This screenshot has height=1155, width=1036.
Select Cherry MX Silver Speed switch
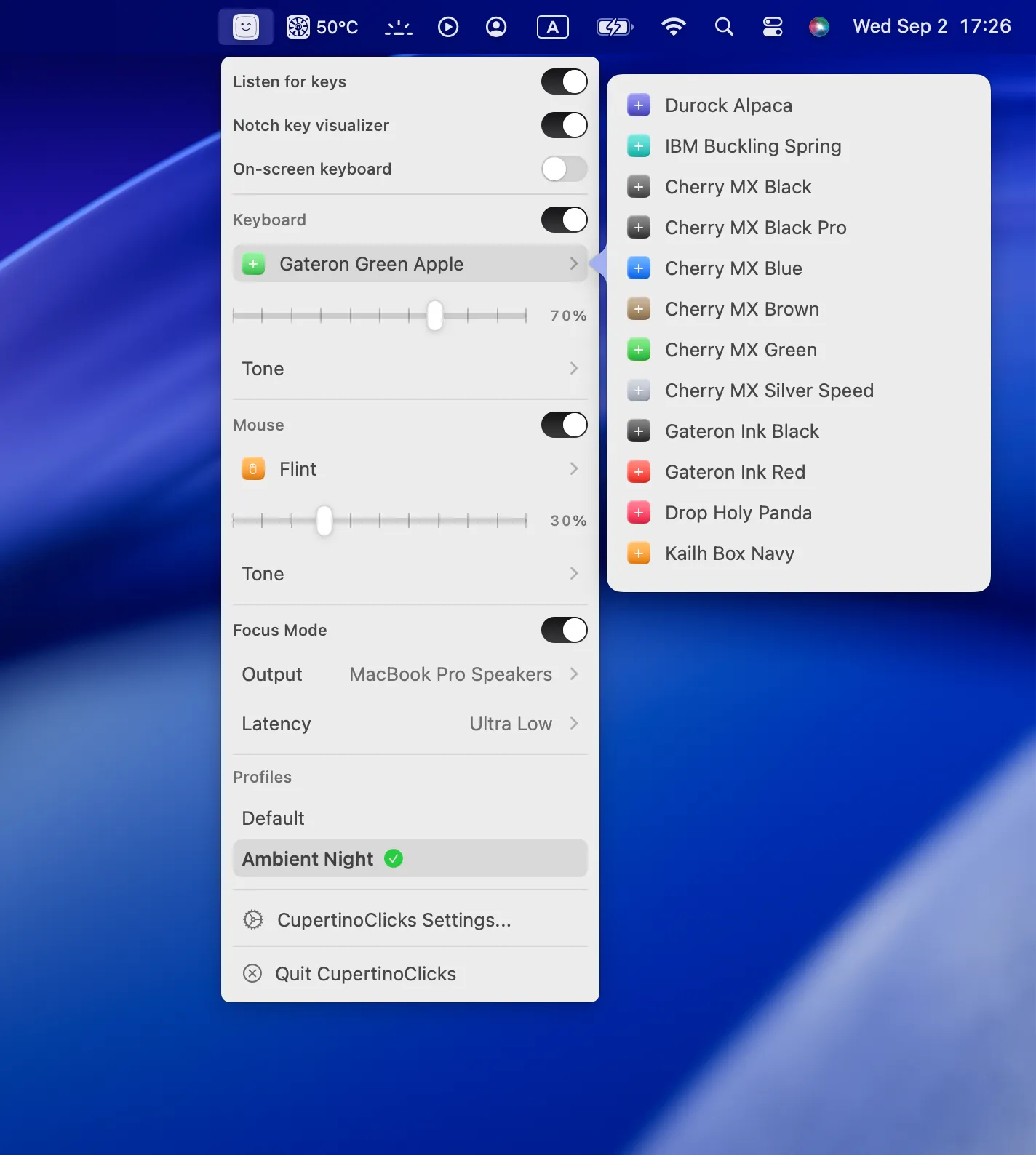pyautogui.click(x=799, y=391)
